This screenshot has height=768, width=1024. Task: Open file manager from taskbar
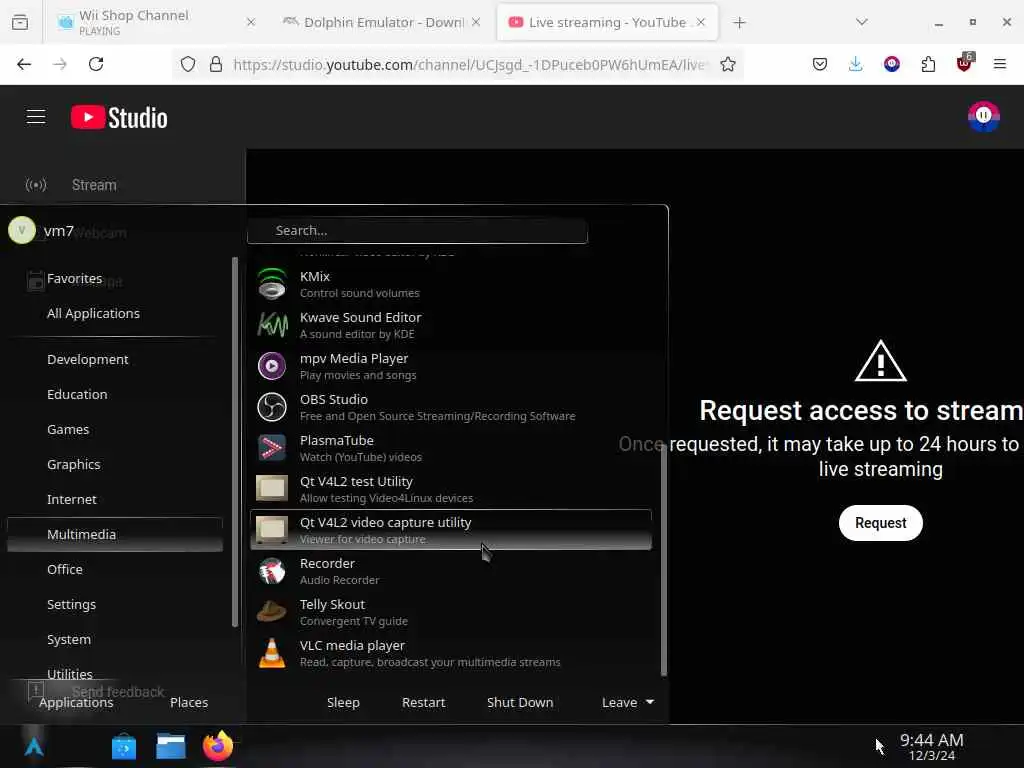pyautogui.click(x=170, y=746)
